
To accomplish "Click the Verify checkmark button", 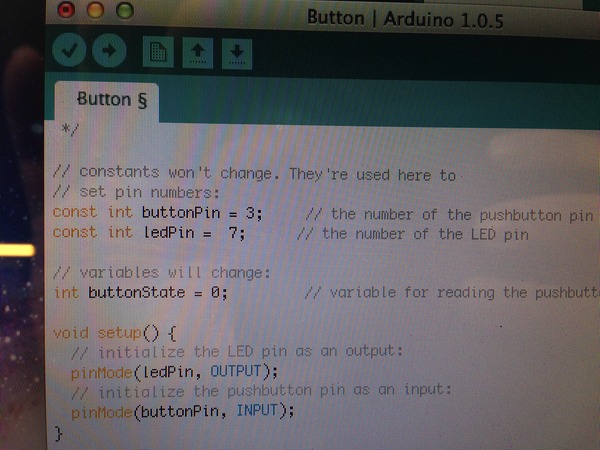I will [69, 50].
